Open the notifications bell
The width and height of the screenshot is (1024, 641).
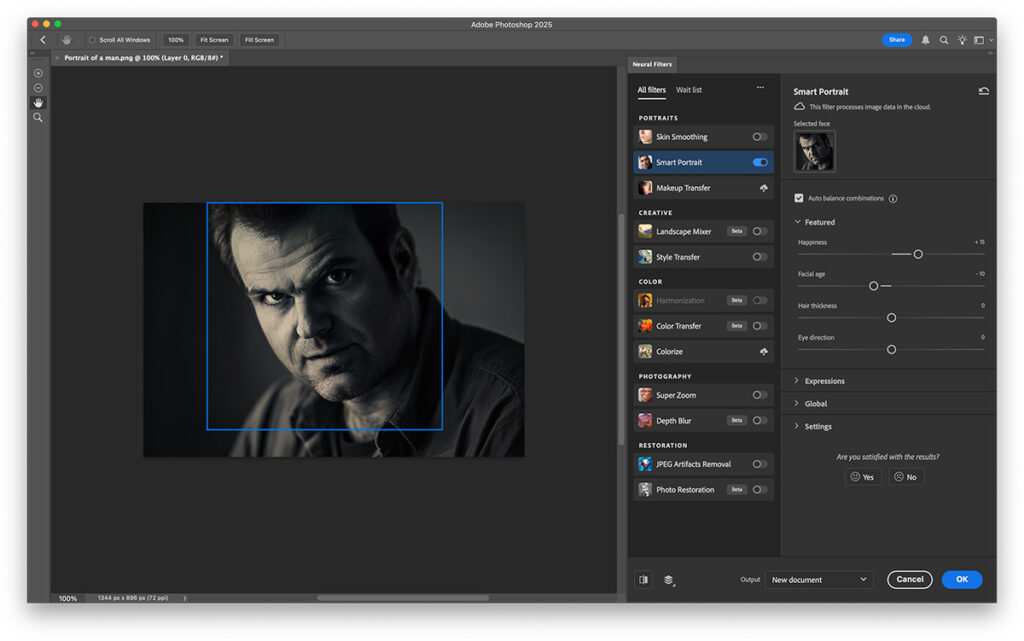[x=925, y=40]
